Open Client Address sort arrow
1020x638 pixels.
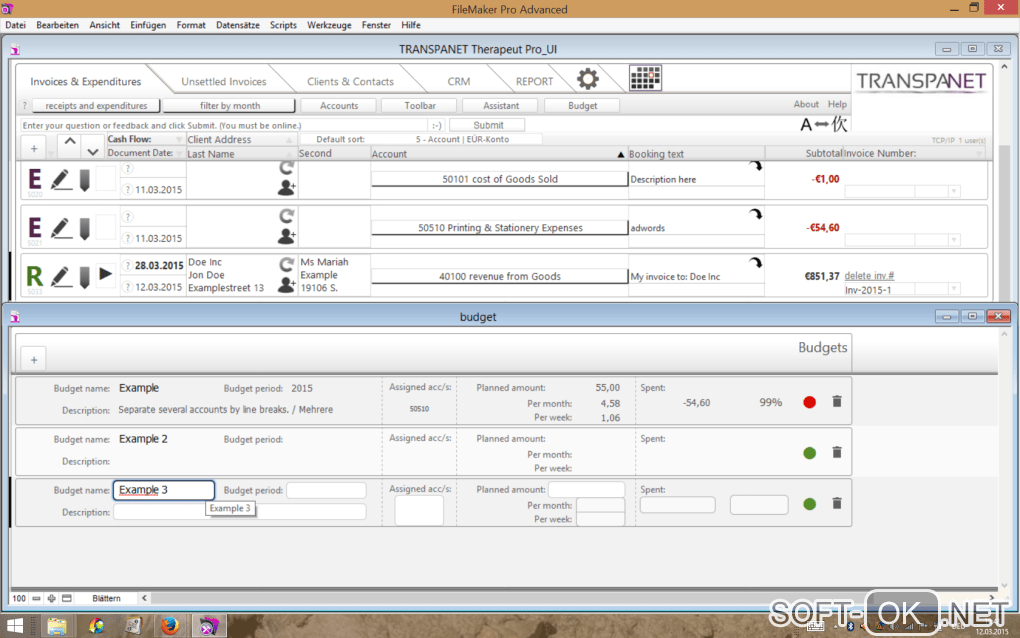coord(289,140)
